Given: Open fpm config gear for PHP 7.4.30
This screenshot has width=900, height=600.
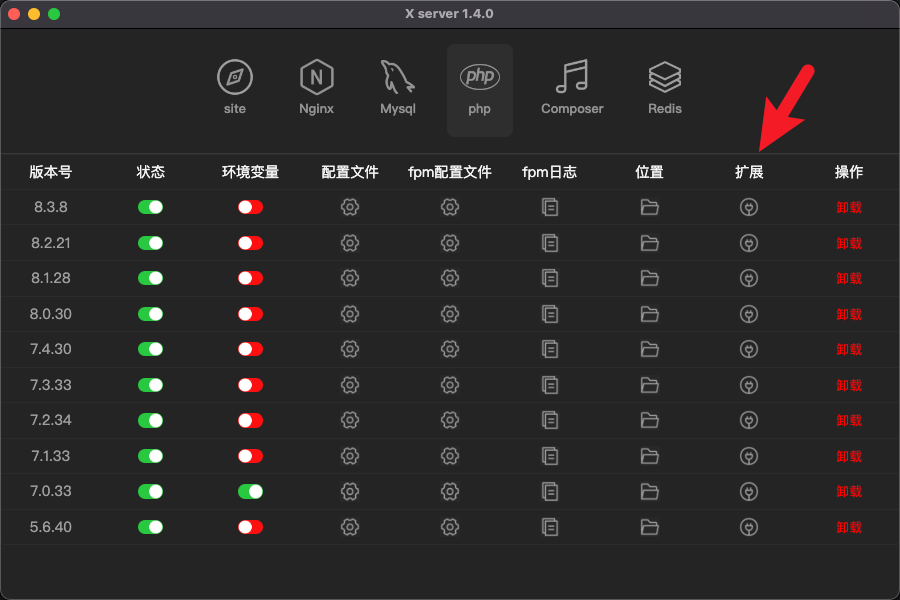Looking at the screenshot, I should (x=450, y=349).
